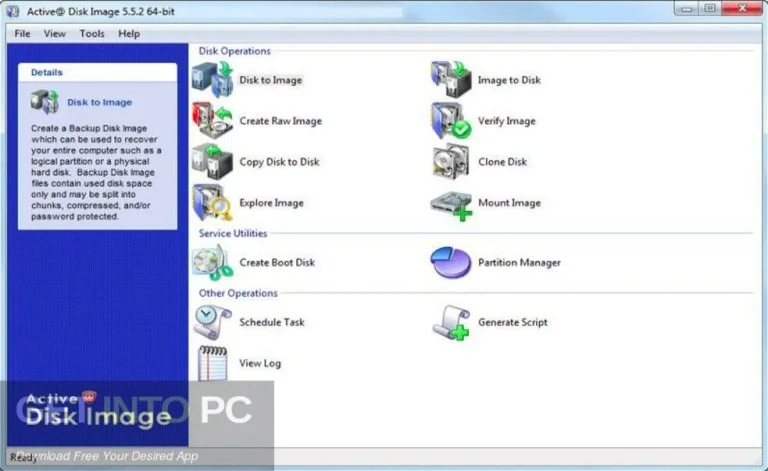This screenshot has width=768, height=471.
Task: Click the Create Raw Image icon
Action: pos(213,120)
